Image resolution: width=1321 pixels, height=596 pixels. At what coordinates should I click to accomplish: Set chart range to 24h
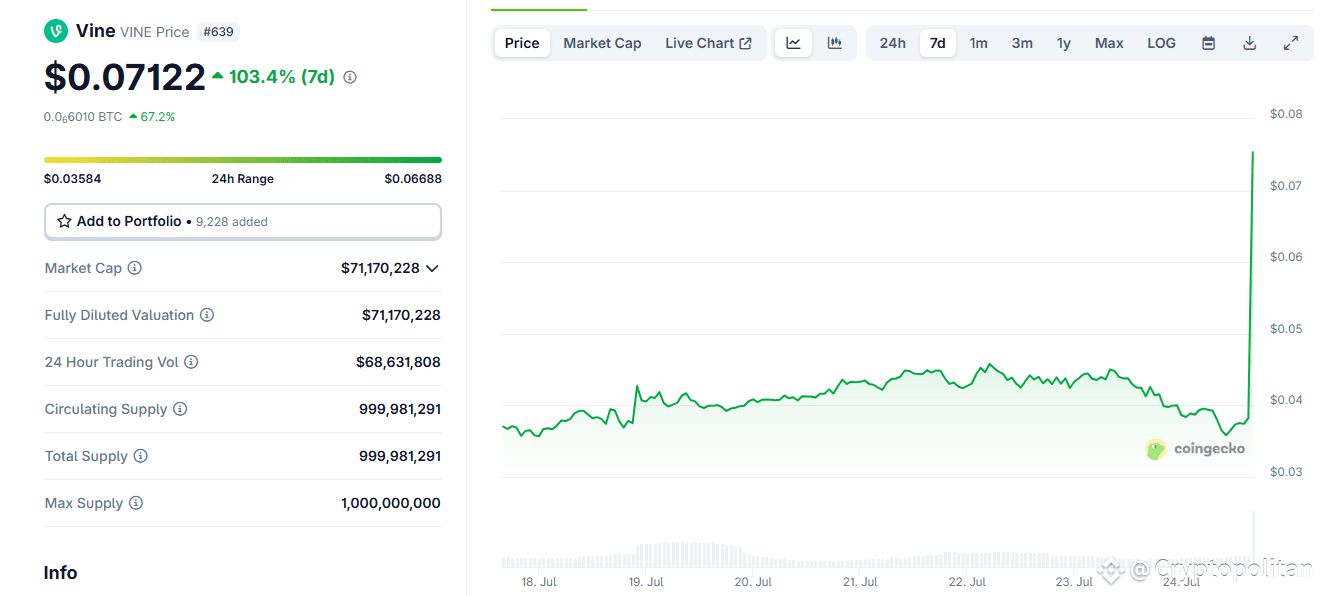(x=892, y=43)
